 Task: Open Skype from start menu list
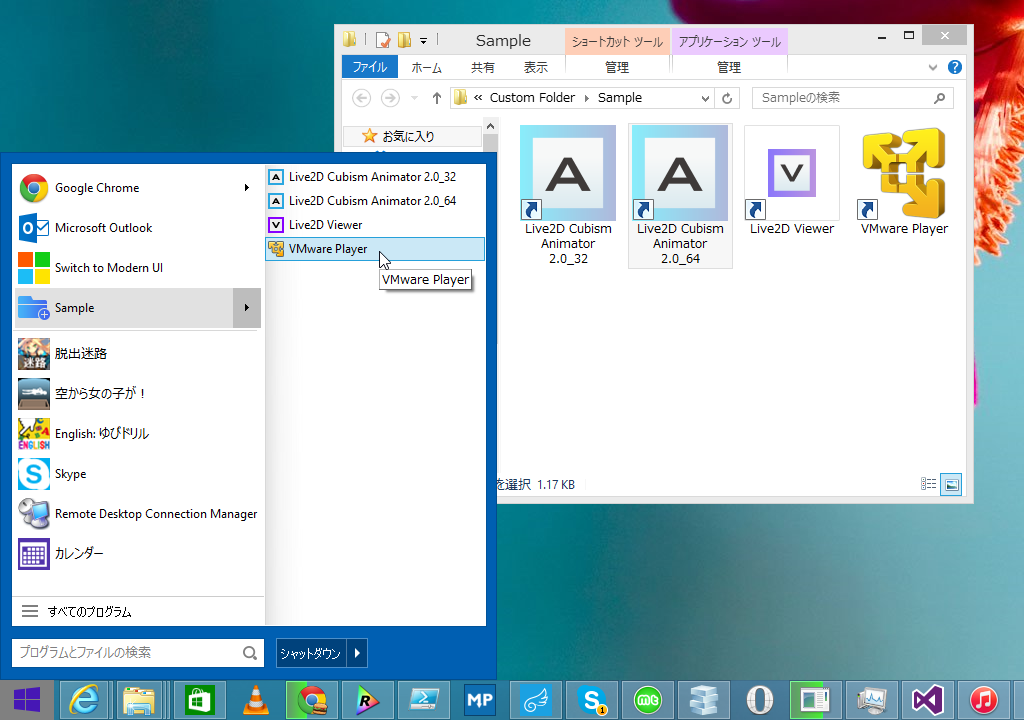(x=138, y=474)
